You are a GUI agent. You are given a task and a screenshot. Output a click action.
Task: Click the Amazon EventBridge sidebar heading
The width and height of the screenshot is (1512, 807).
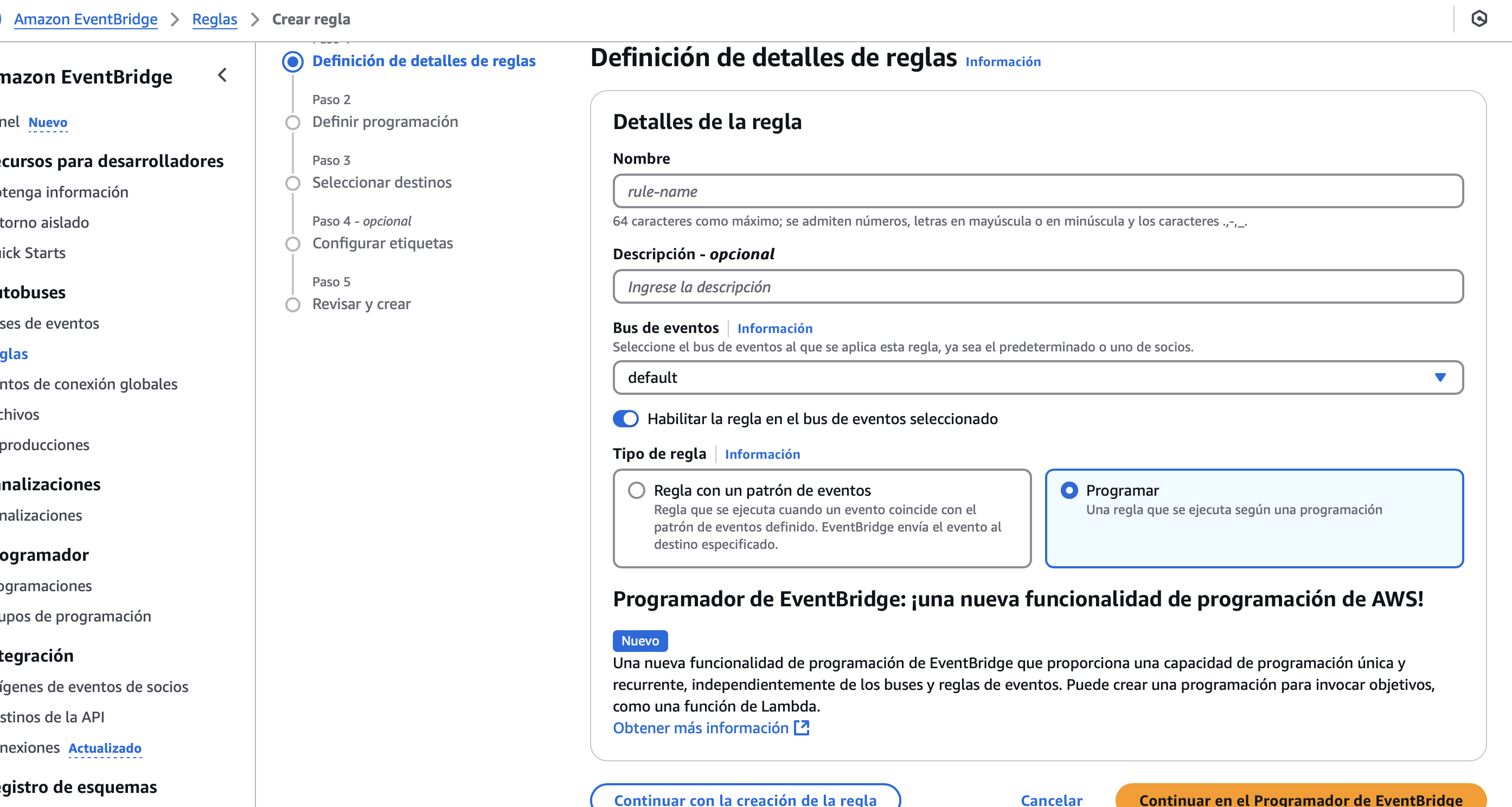coord(86,77)
